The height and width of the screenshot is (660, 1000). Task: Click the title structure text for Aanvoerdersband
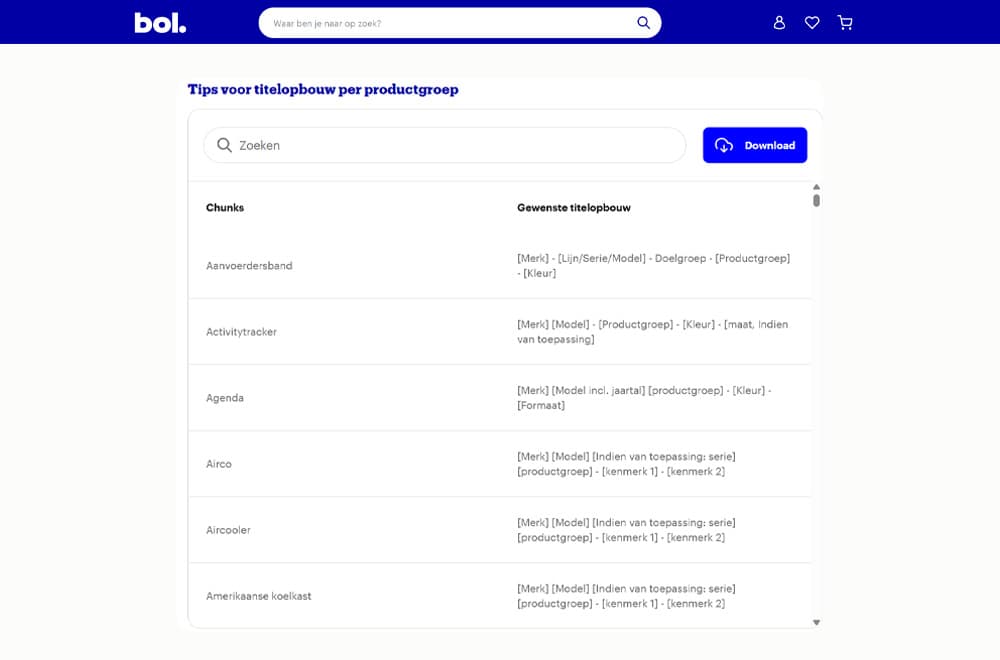click(654, 266)
